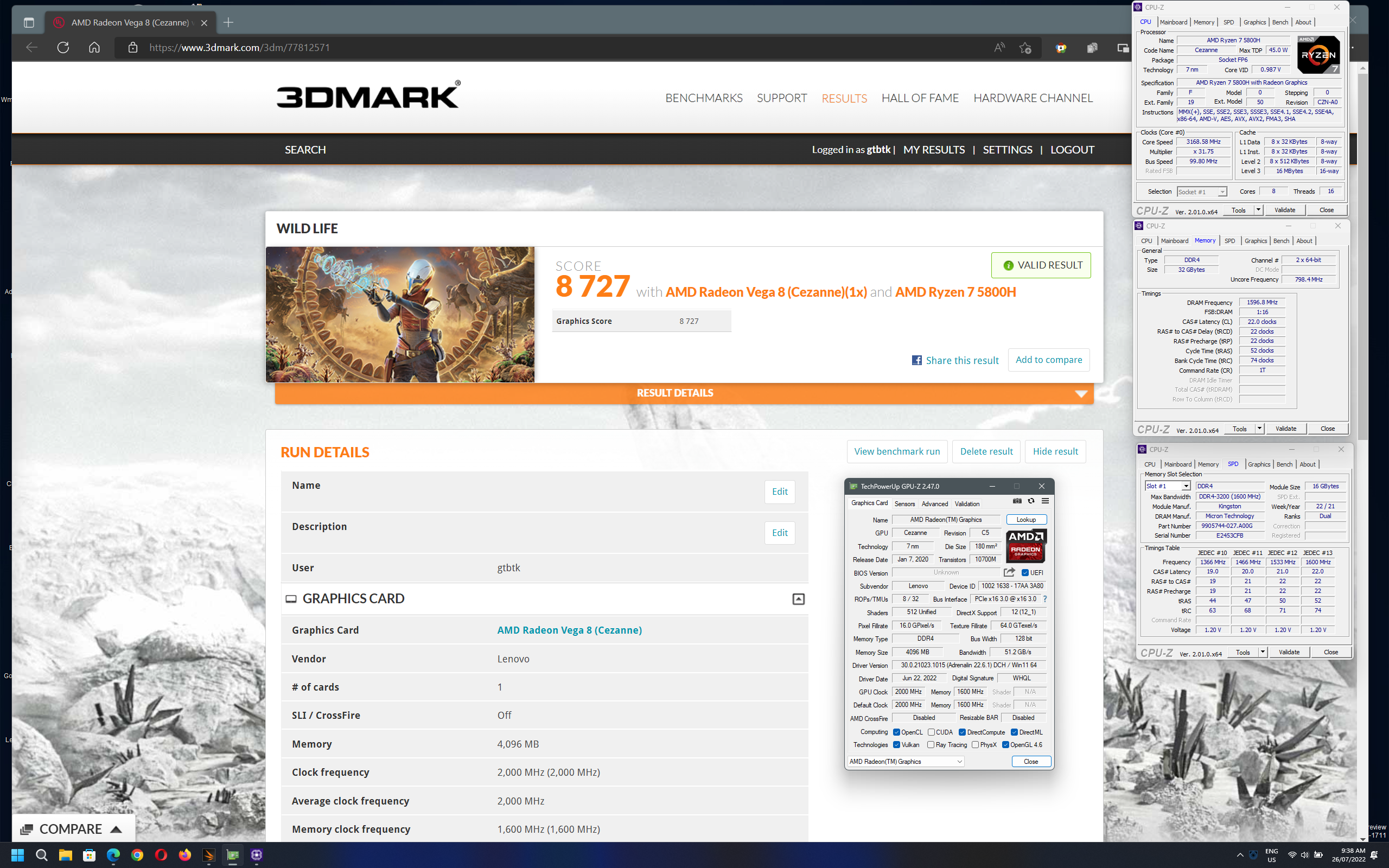
Task: Toggle PhysX checkbox
Action: pos(975,744)
